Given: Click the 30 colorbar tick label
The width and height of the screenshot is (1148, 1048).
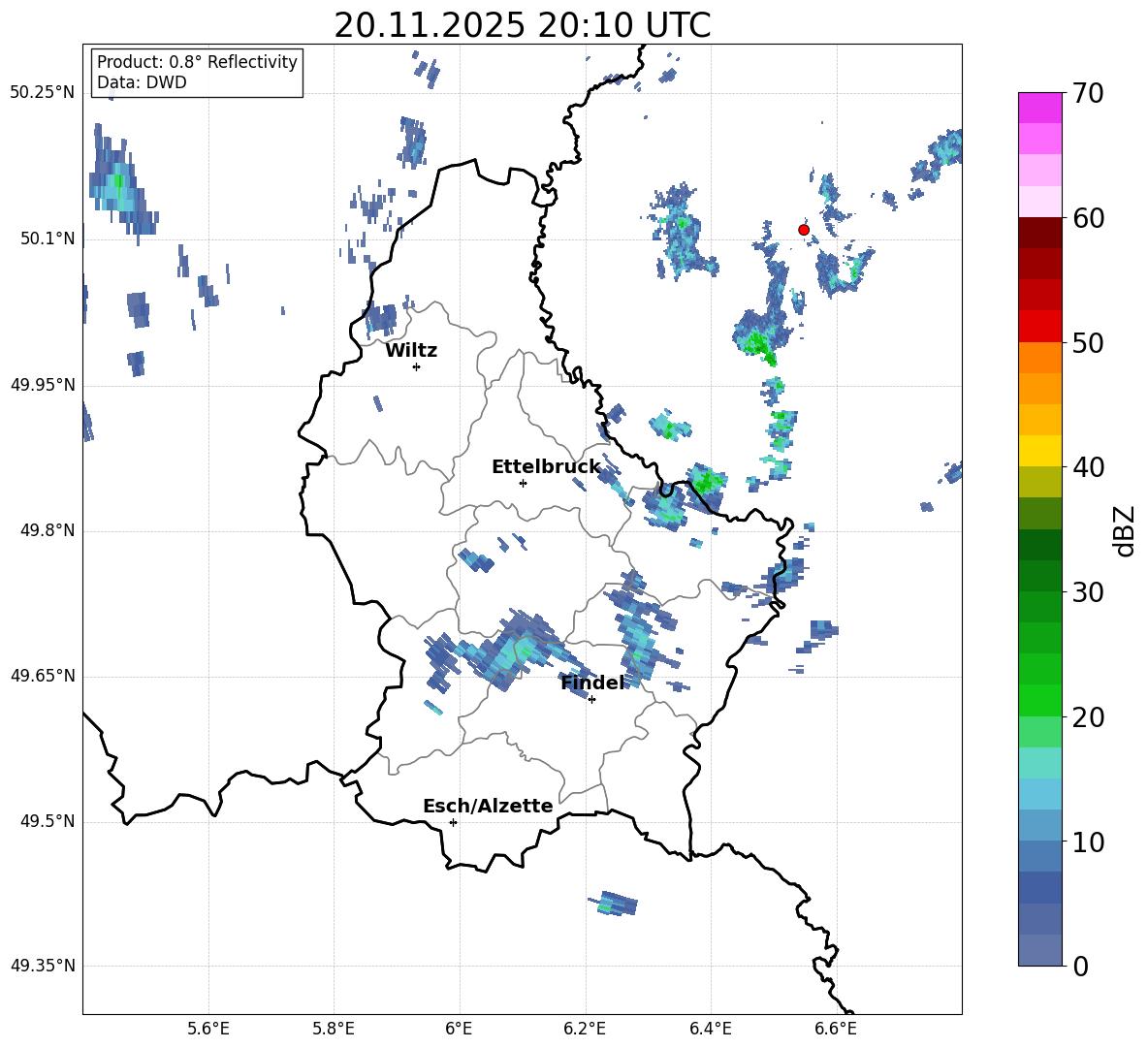Looking at the screenshot, I should 1088,592.
